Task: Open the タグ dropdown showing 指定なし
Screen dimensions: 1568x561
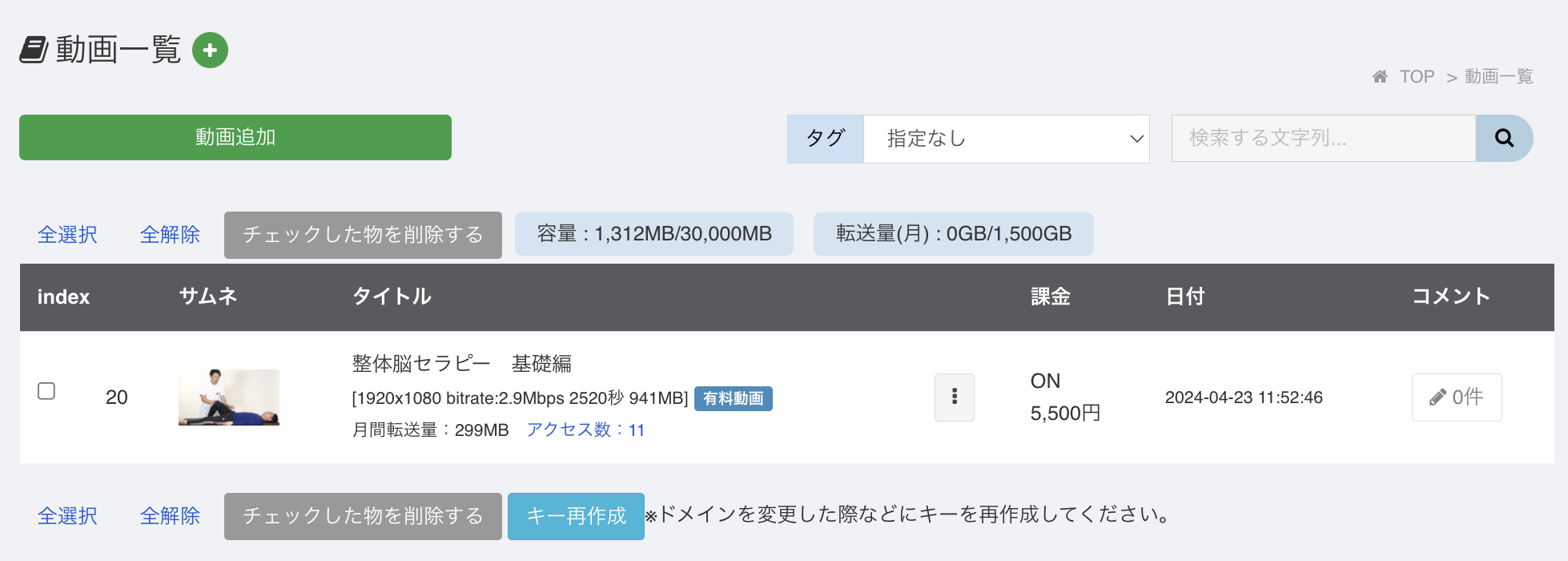Action: click(x=1006, y=139)
